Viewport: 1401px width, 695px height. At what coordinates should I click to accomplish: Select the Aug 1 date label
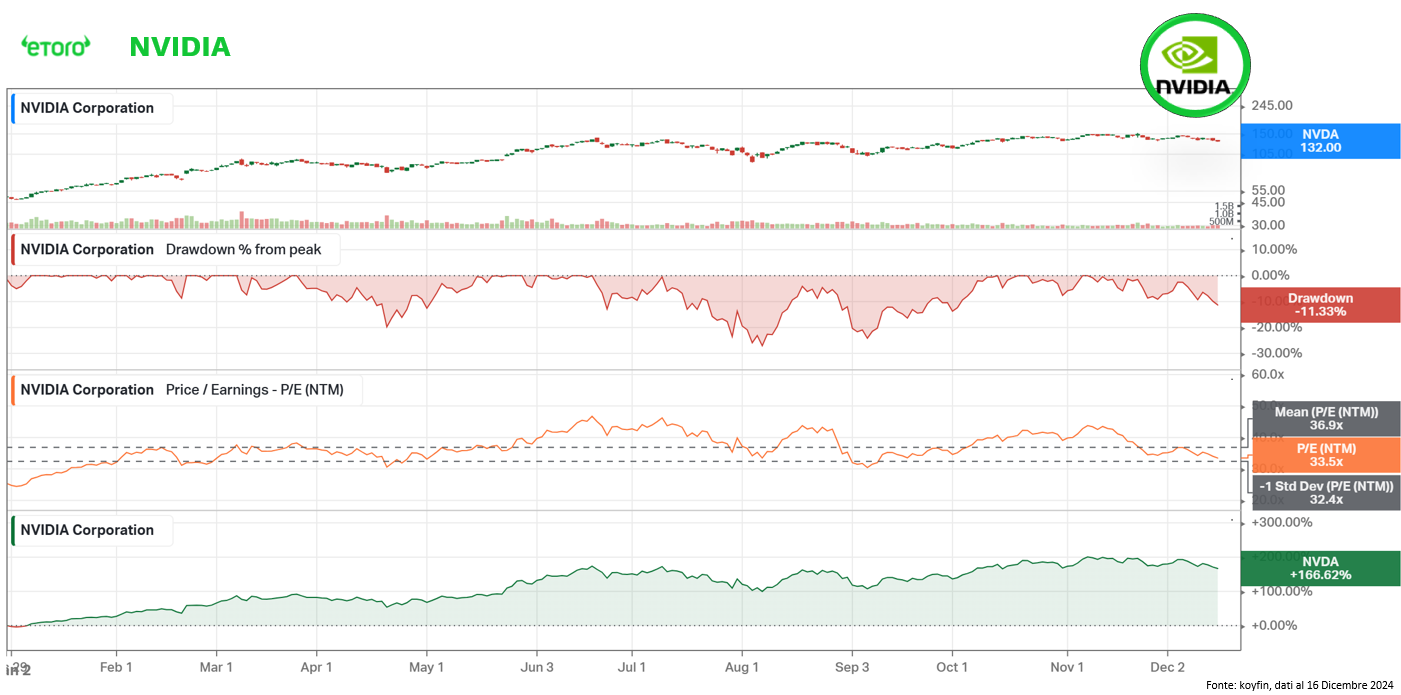coord(742,667)
